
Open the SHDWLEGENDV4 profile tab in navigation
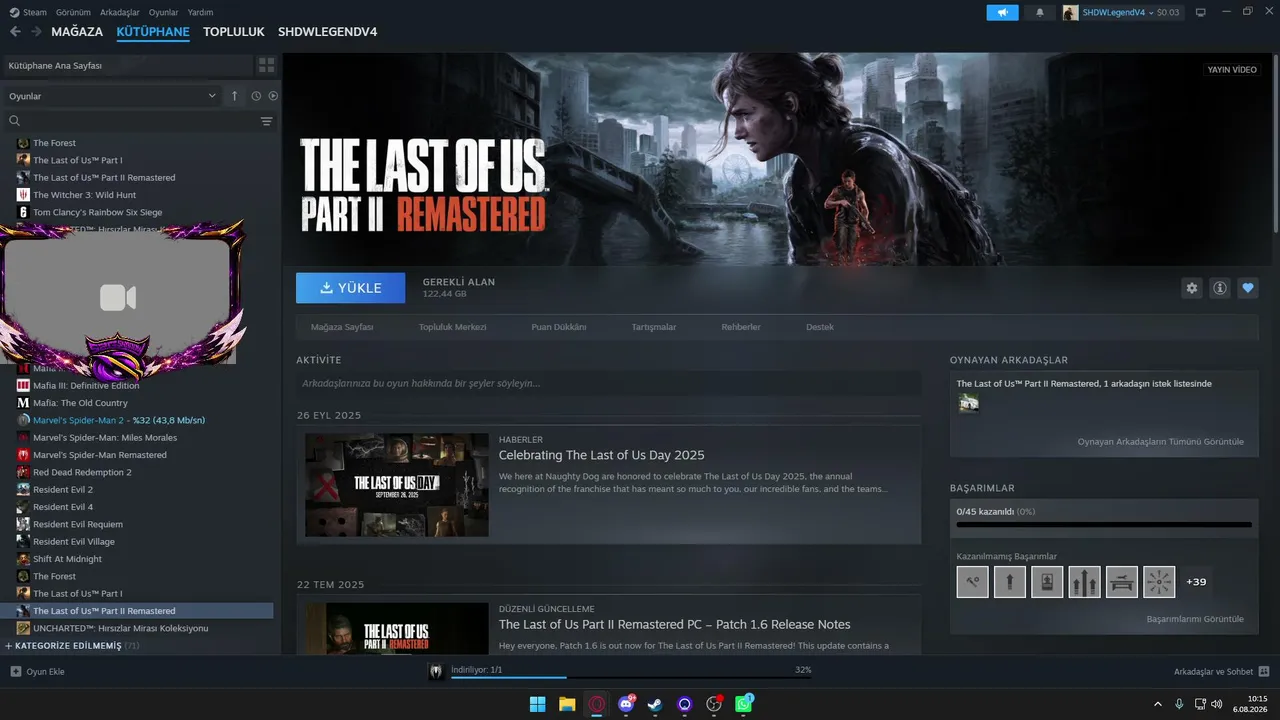[328, 32]
